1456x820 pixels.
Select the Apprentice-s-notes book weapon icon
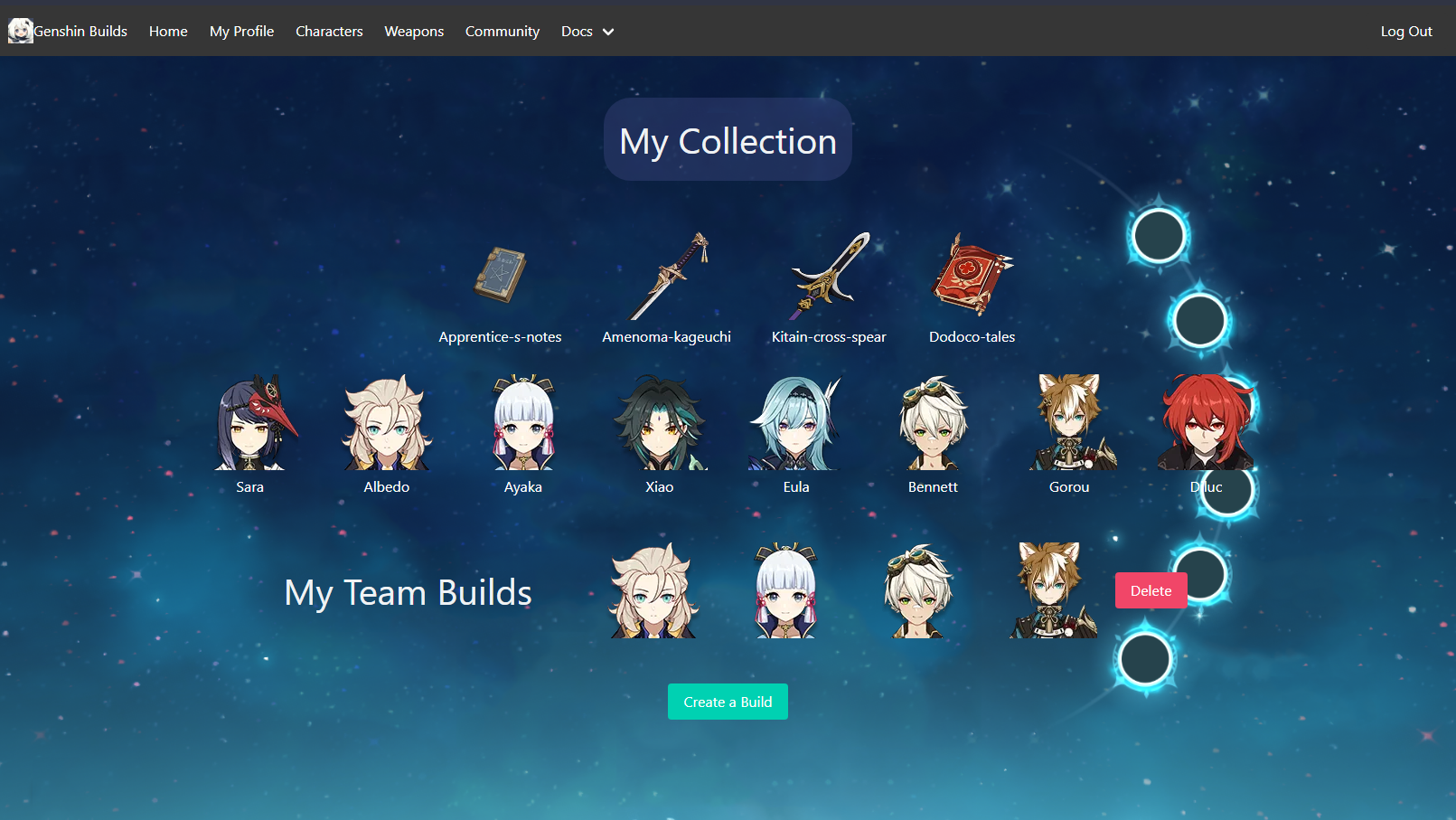click(500, 275)
